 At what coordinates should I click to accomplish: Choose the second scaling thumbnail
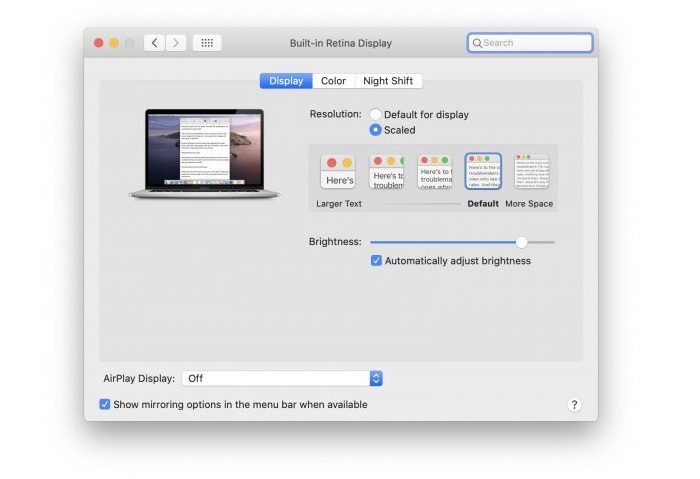click(x=387, y=171)
